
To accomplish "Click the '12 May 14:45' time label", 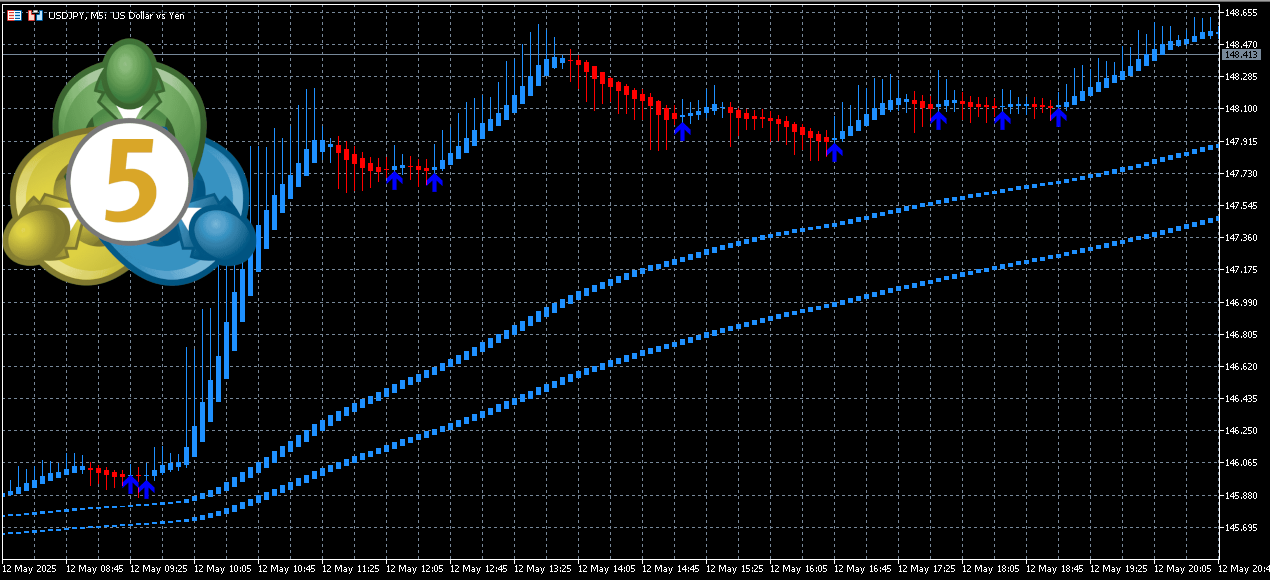I will click(x=671, y=569).
